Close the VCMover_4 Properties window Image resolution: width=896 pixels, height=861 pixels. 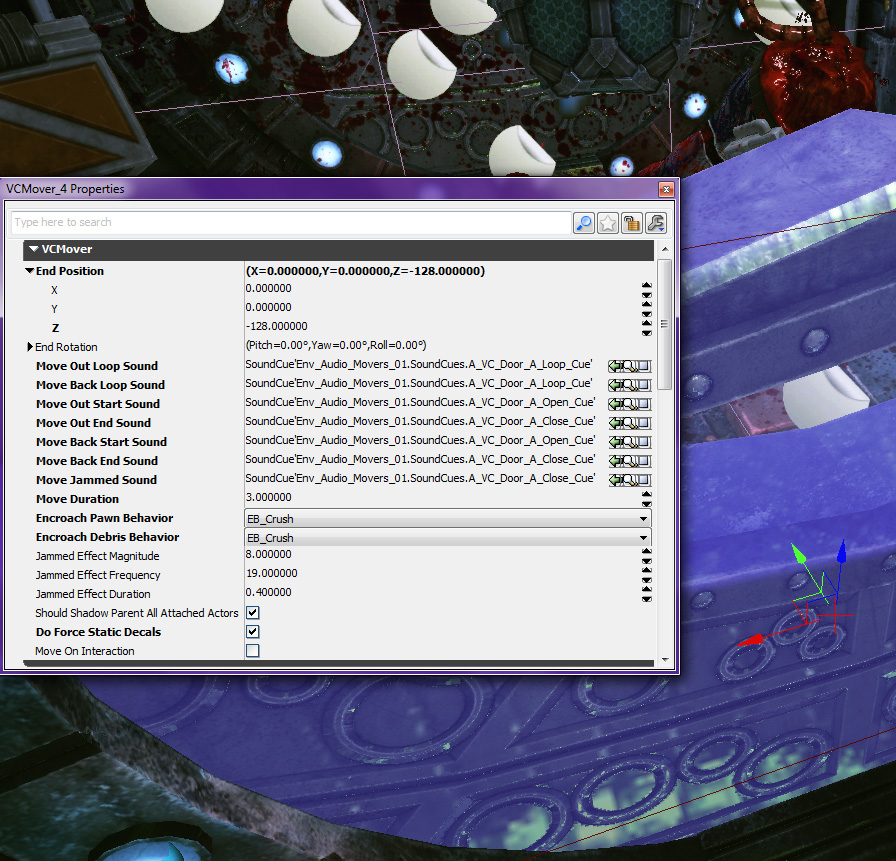666,189
